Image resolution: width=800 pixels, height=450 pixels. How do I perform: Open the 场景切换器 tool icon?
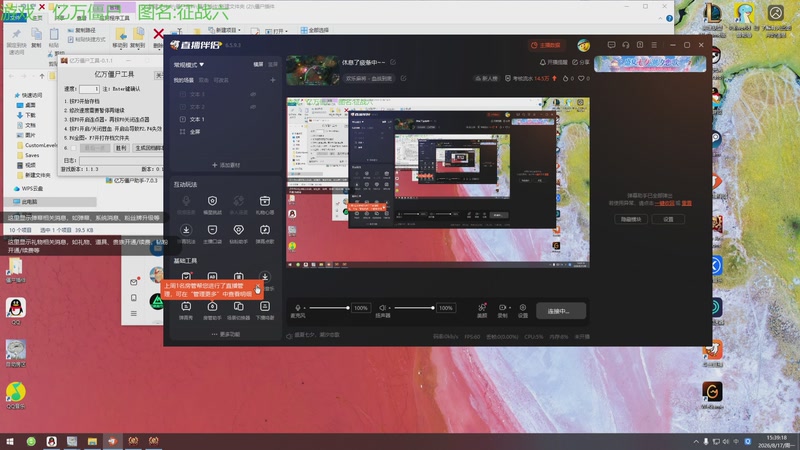click(x=238, y=307)
